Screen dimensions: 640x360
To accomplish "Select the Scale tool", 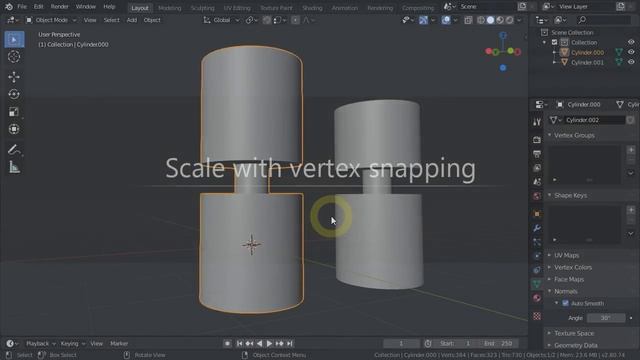I will 14,112.
